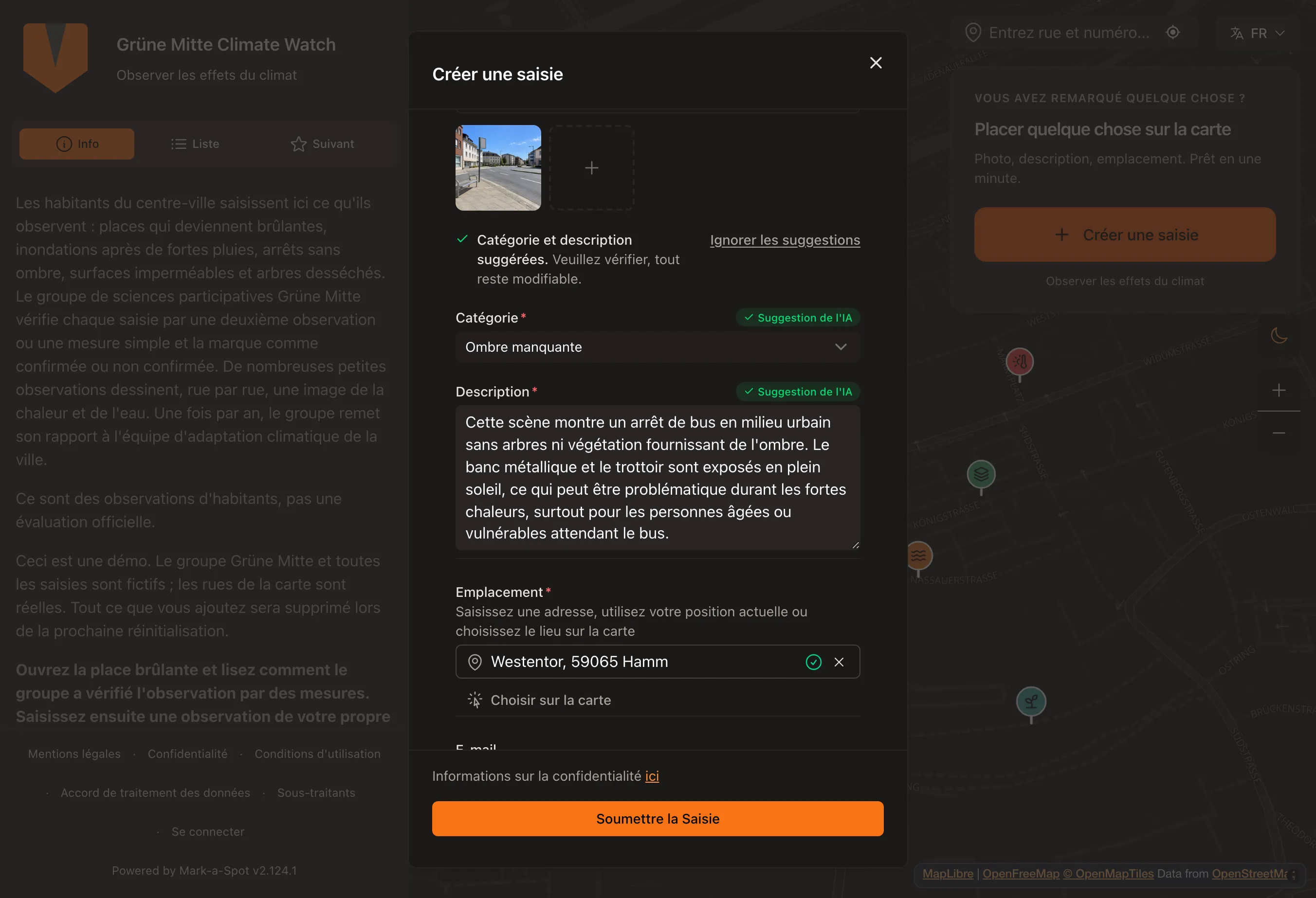This screenshot has height=898, width=1316.
Task: Use the locate-me crosshair icon
Action: tap(1173, 32)
